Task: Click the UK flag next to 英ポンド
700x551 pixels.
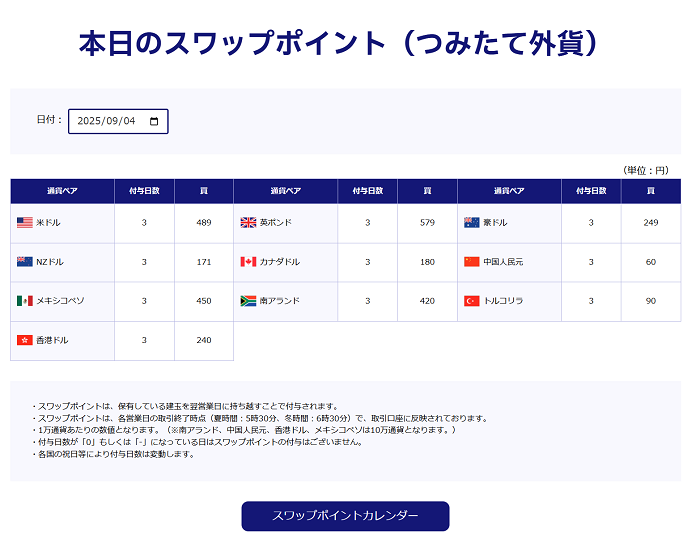Action: pyautogui.click(x=248, y=223)
